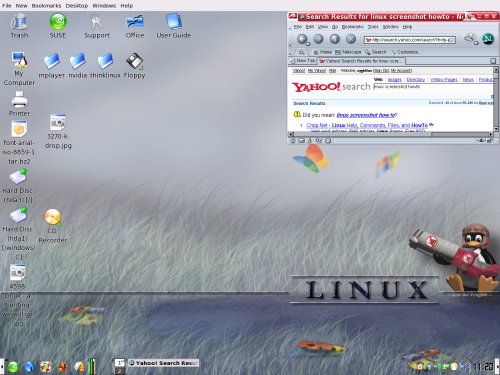Click the Netscape URL address field

[x=410, y=40]
